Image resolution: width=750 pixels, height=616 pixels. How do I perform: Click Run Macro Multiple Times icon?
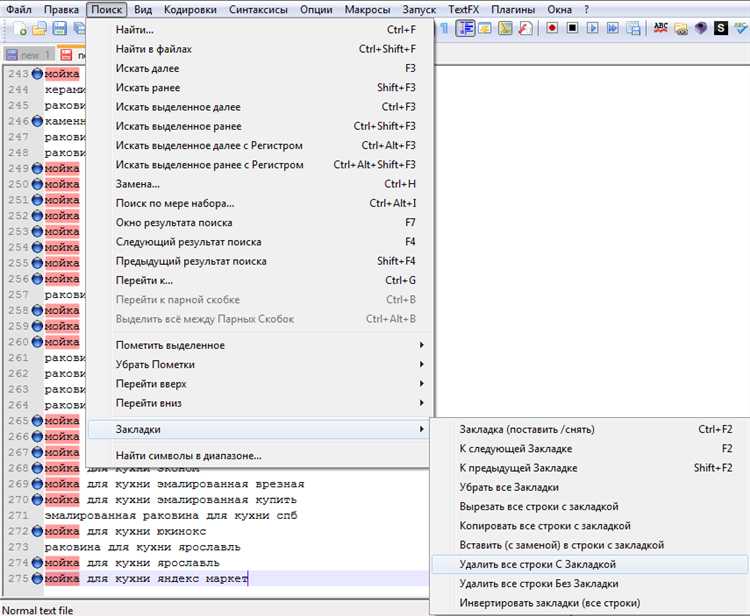(x=613, y=28)
